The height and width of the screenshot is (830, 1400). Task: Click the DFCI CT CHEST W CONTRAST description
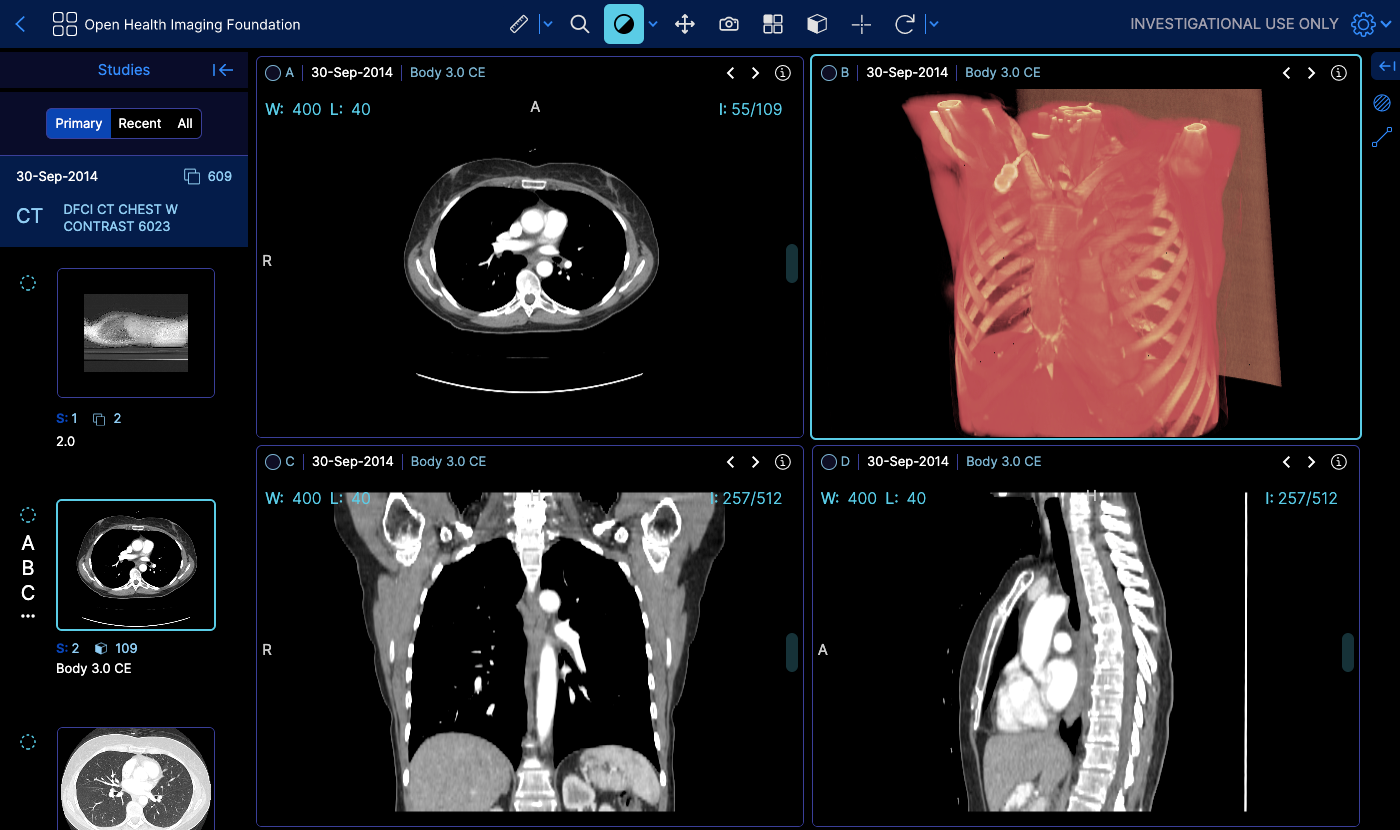[120, 218]
